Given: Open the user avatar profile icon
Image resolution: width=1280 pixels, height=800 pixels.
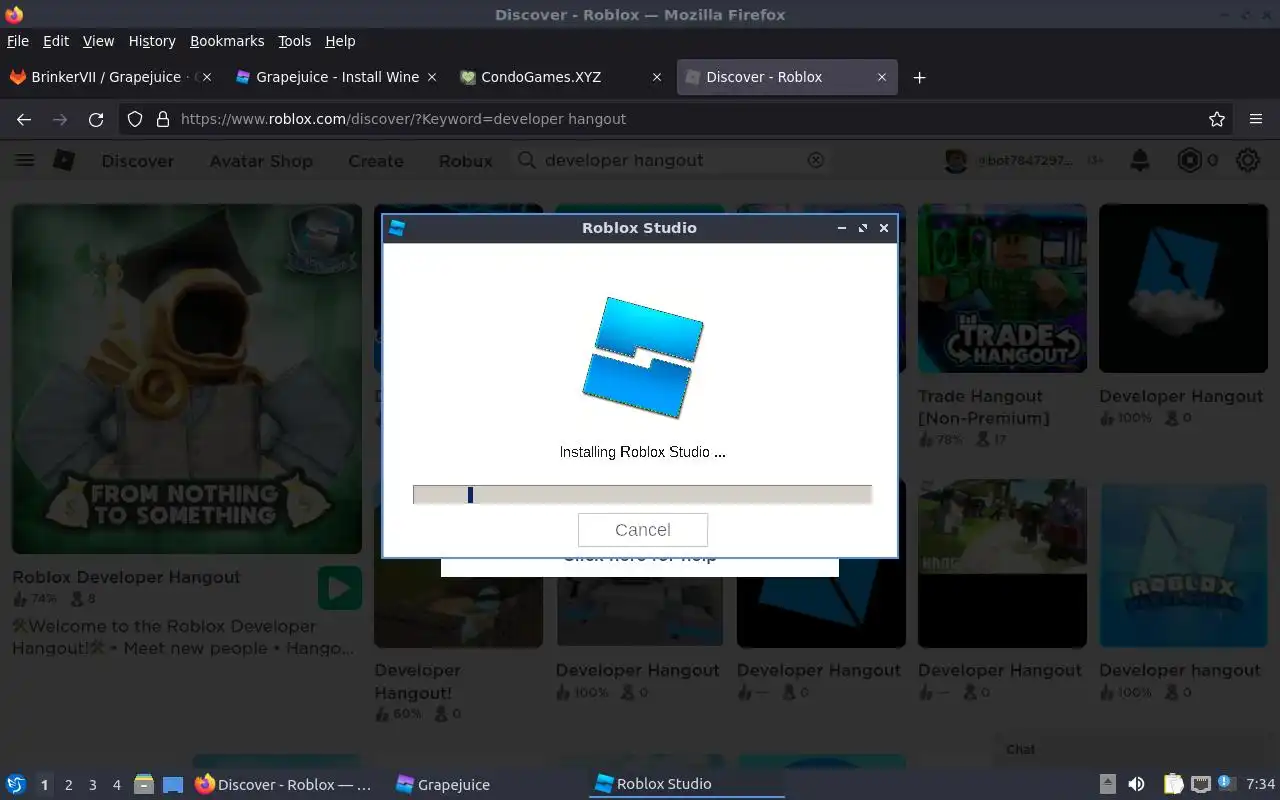Looking at the screenshot, I should point(956,160).
